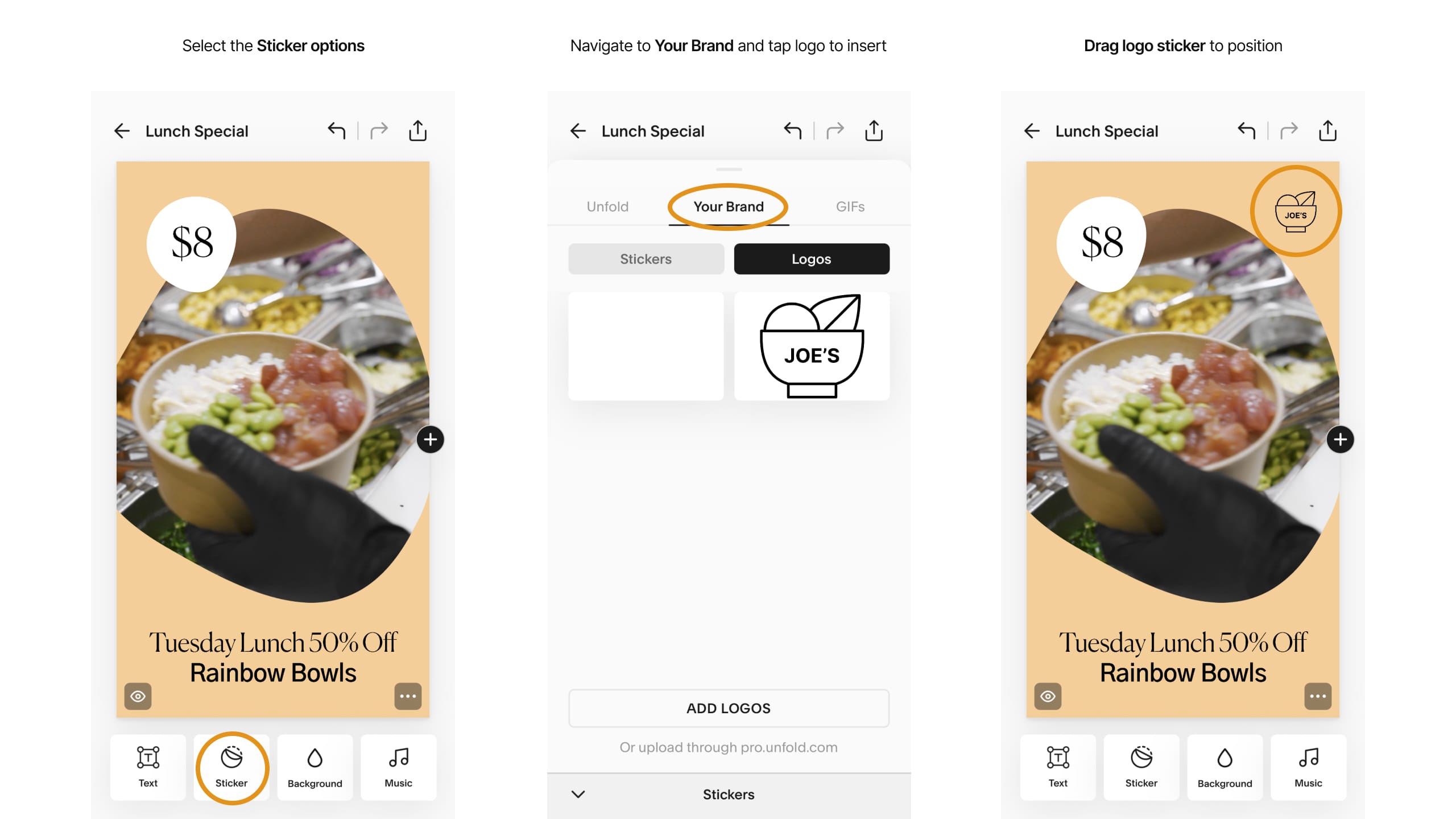Toggle visibility eye icon on story
Viewport: 1456px width, 819px height.
coord(139,696)
